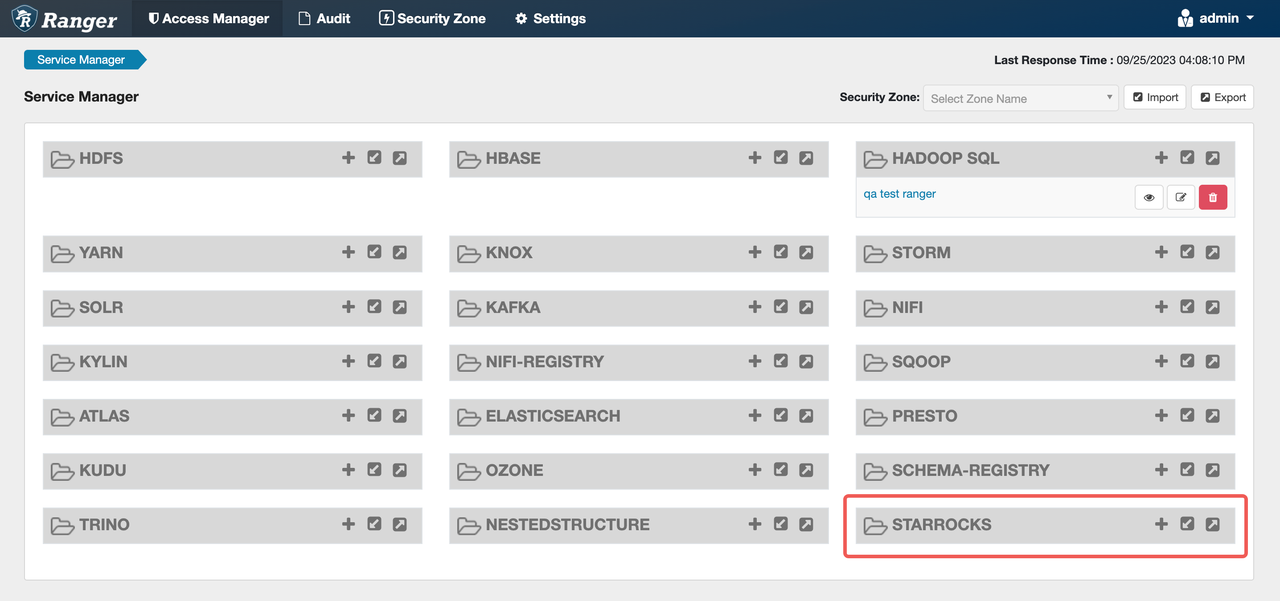Add a new STARROCKS service
This screenshot has height=601, width=1280.
pos(1161,524)
